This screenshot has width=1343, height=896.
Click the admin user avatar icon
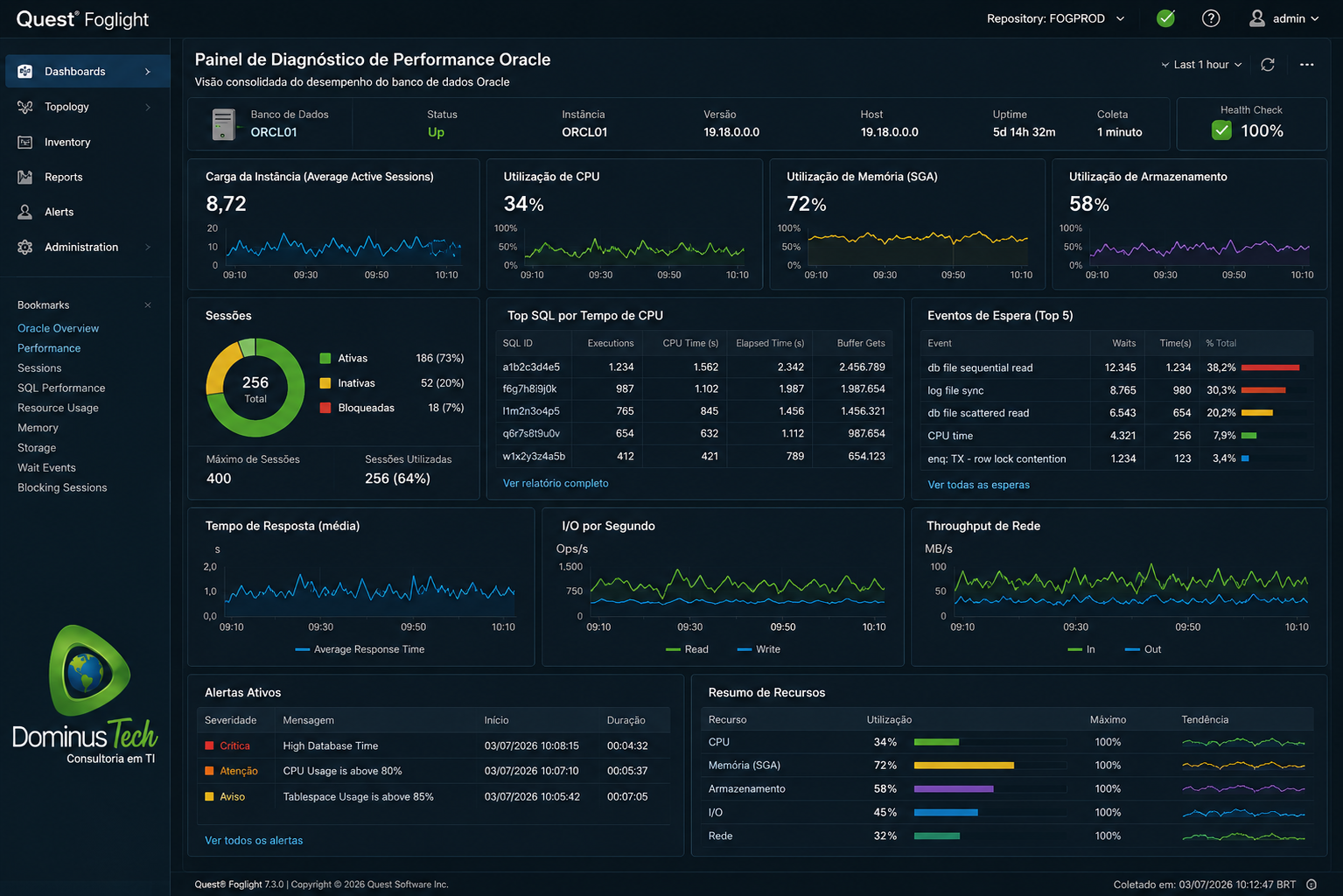[x=1257, y=18]
